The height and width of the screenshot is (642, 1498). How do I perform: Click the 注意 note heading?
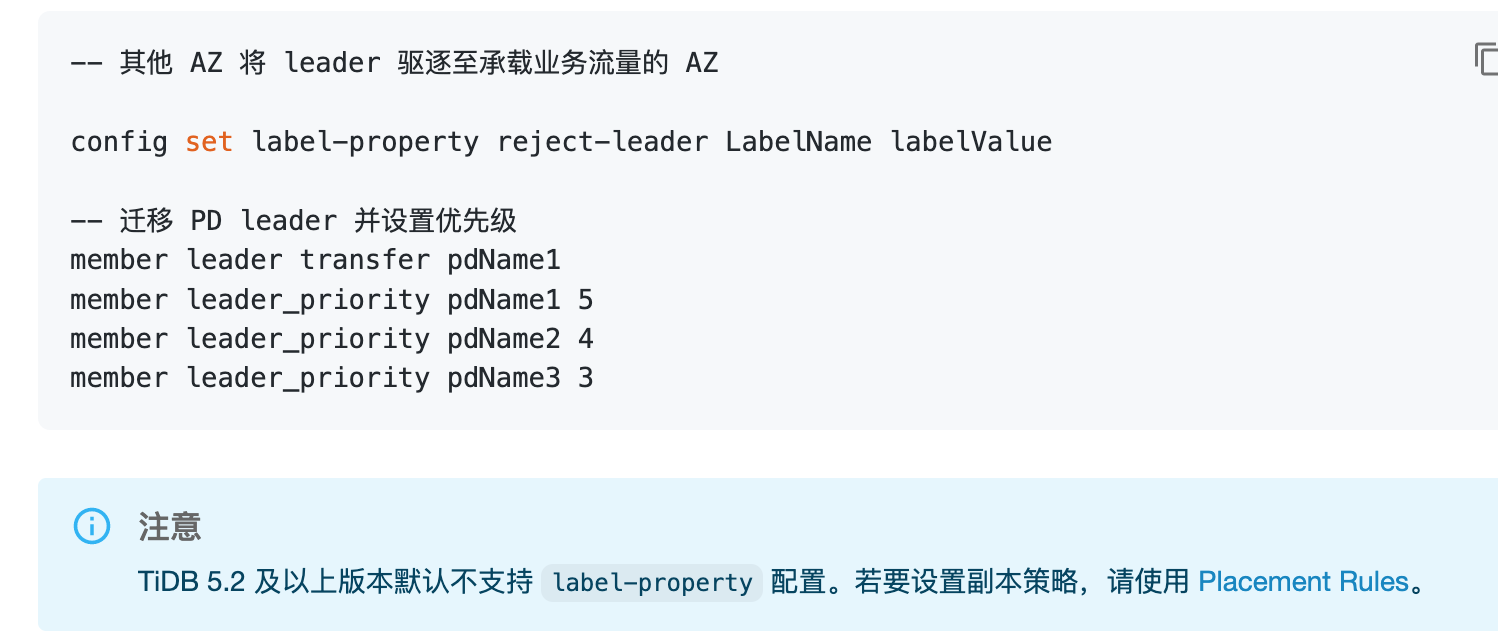click(170, 526)
